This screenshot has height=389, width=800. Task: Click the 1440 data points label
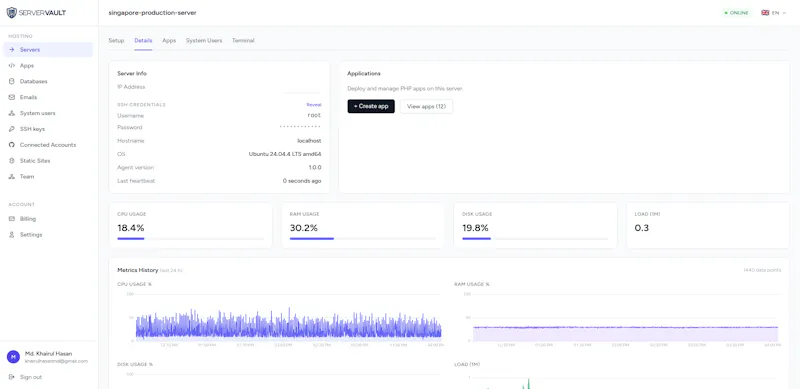(762, 270)
